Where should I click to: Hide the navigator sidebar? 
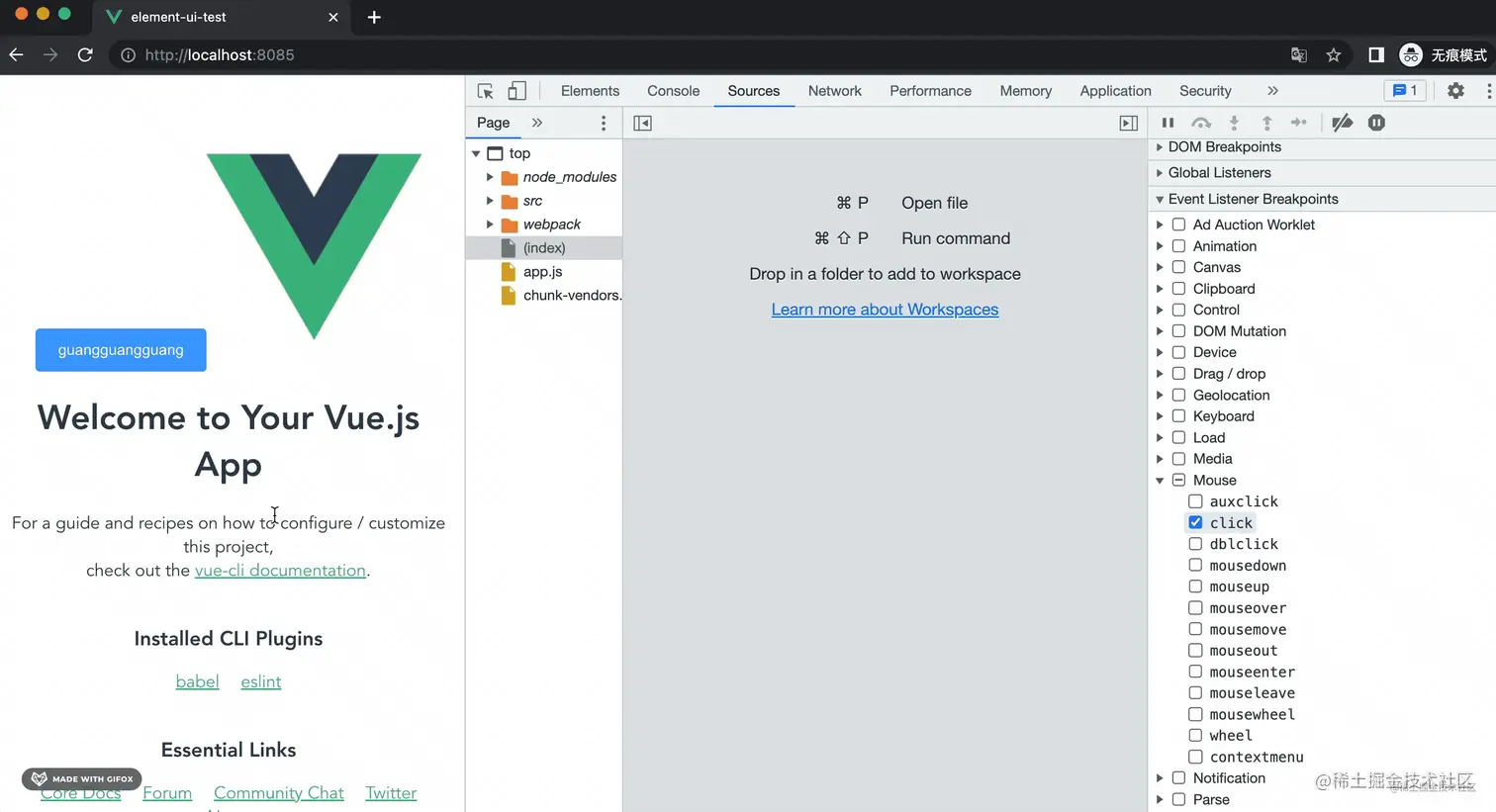(642, 123)
